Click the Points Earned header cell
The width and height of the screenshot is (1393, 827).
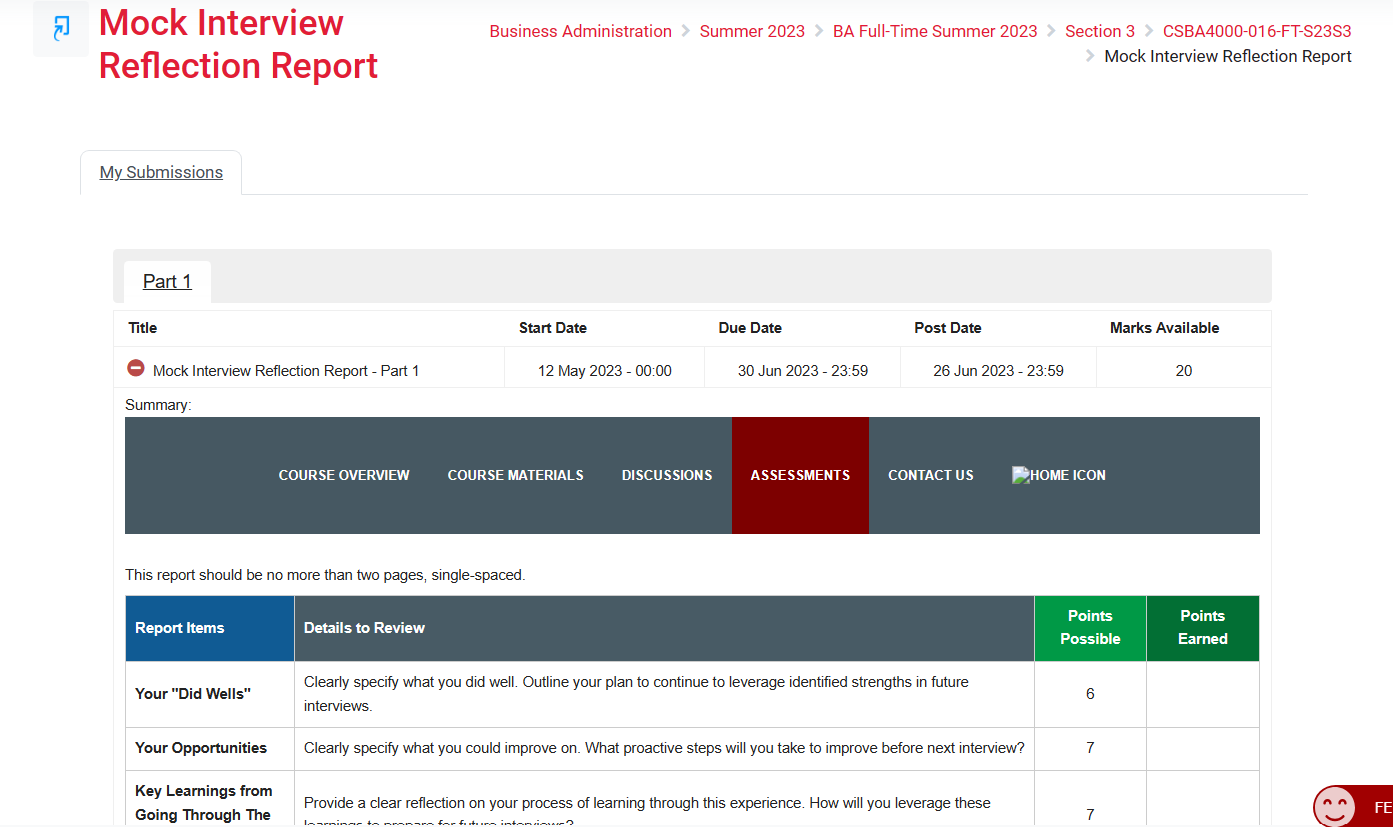pos(1203,628)
